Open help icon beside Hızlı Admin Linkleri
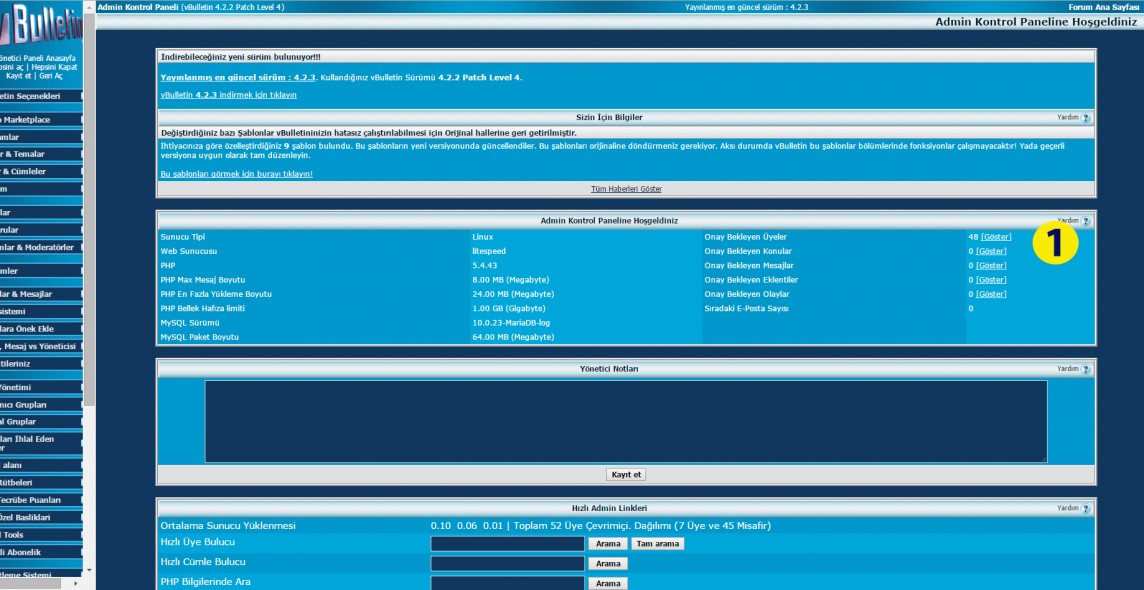 click(1085, 508)
